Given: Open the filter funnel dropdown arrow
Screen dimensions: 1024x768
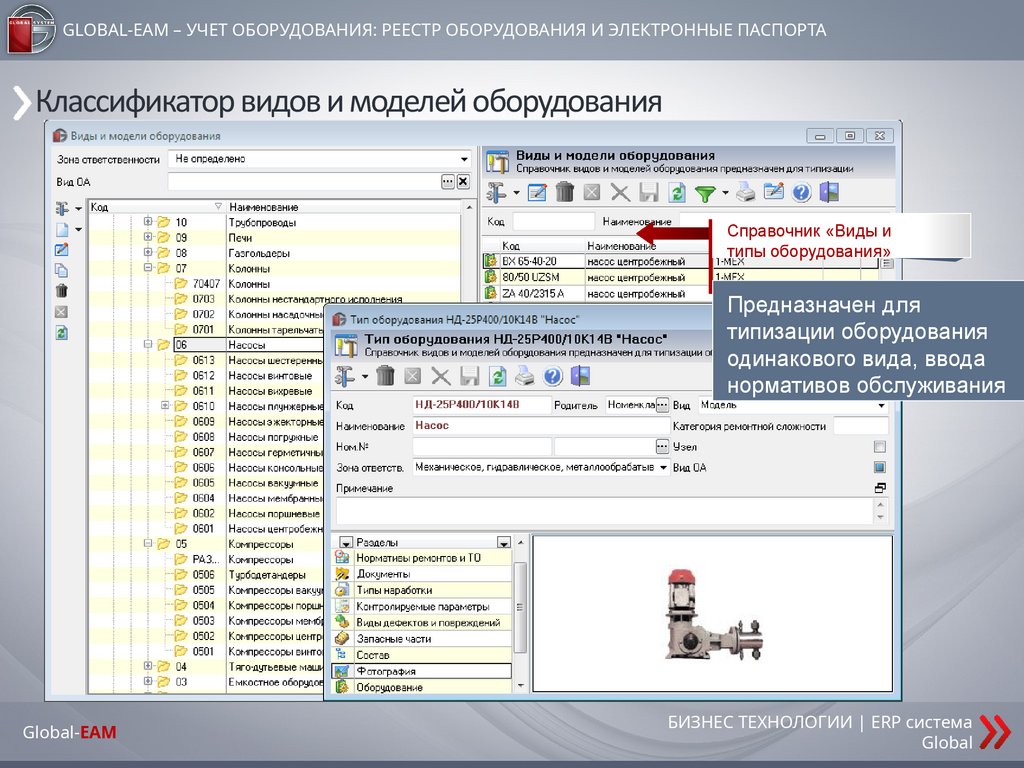Looking at the screenshot, I should click(725, 193).
